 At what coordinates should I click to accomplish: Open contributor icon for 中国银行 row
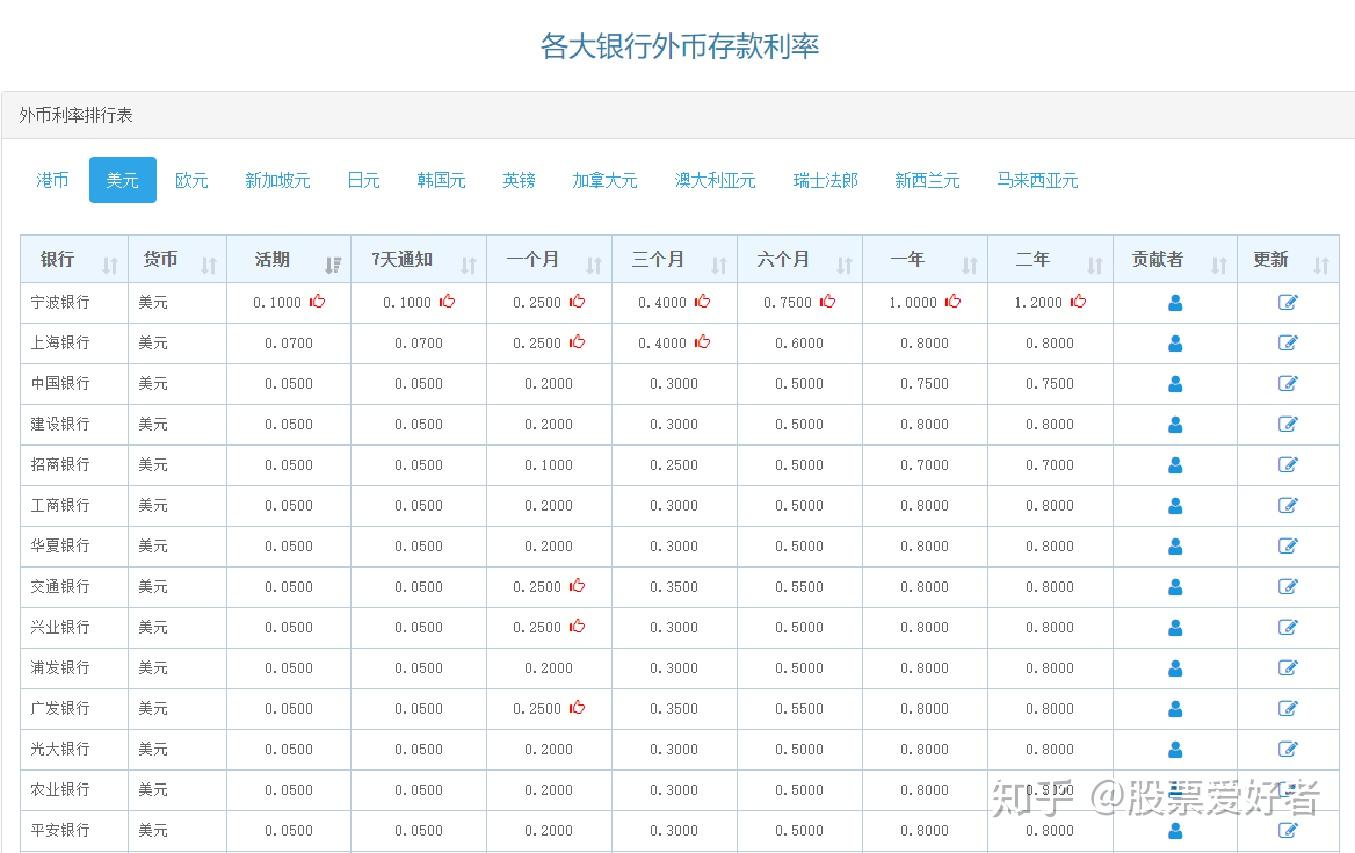click(1175, 384)
